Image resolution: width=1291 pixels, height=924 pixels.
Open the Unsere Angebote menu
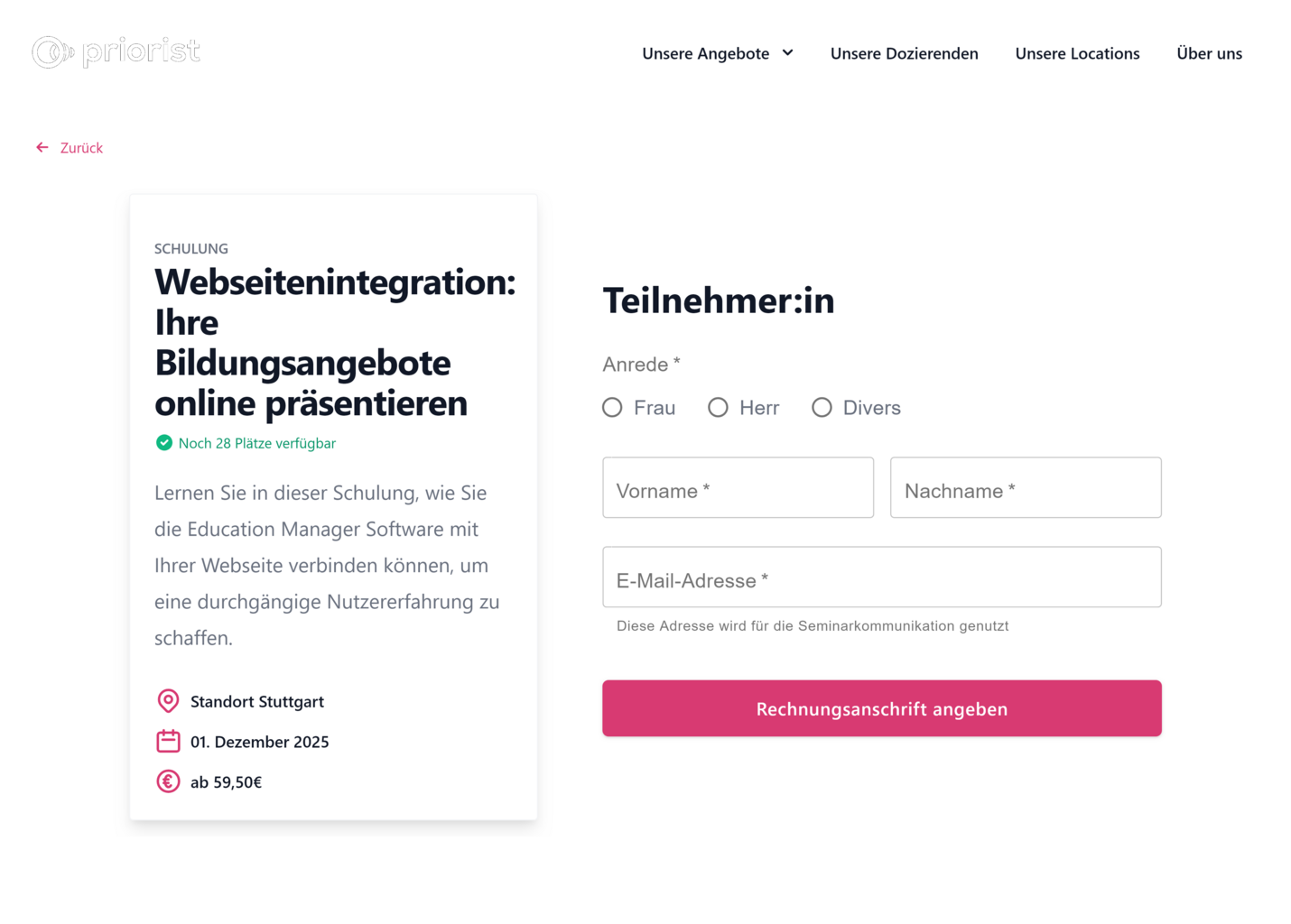point(705,53)
